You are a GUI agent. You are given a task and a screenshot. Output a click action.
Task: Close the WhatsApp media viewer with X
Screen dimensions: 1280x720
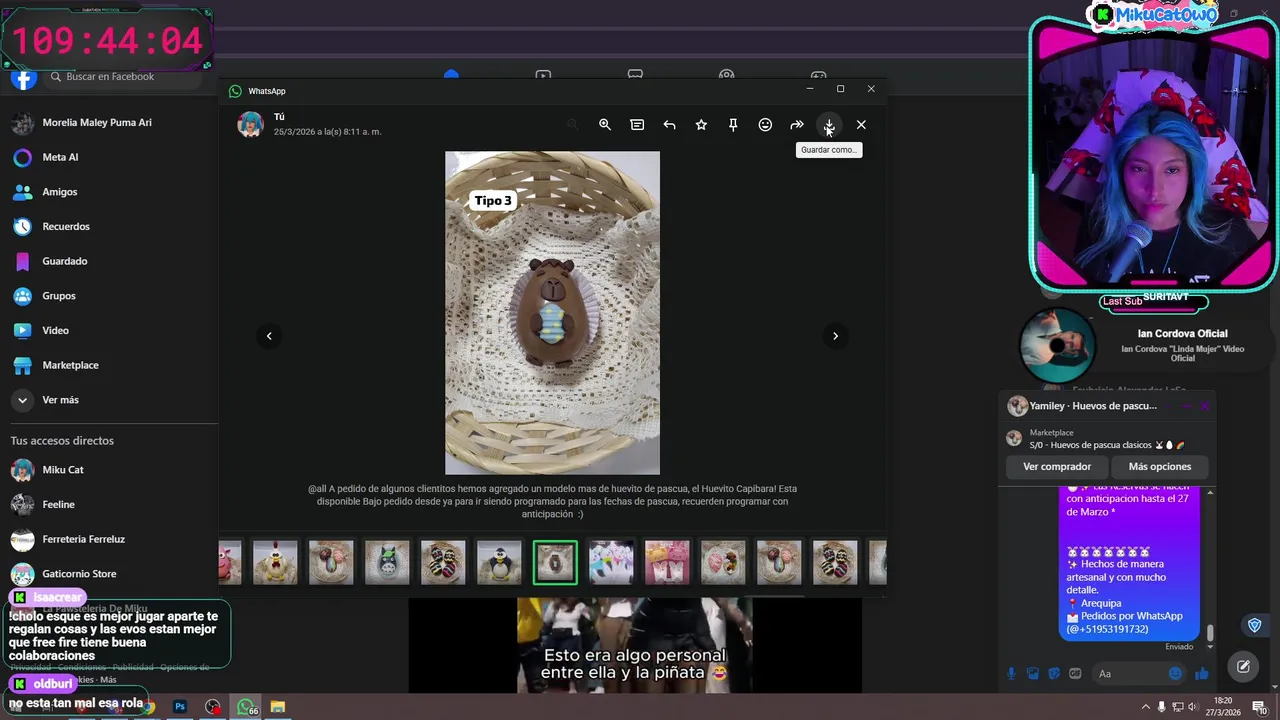[x=861, y=125]
